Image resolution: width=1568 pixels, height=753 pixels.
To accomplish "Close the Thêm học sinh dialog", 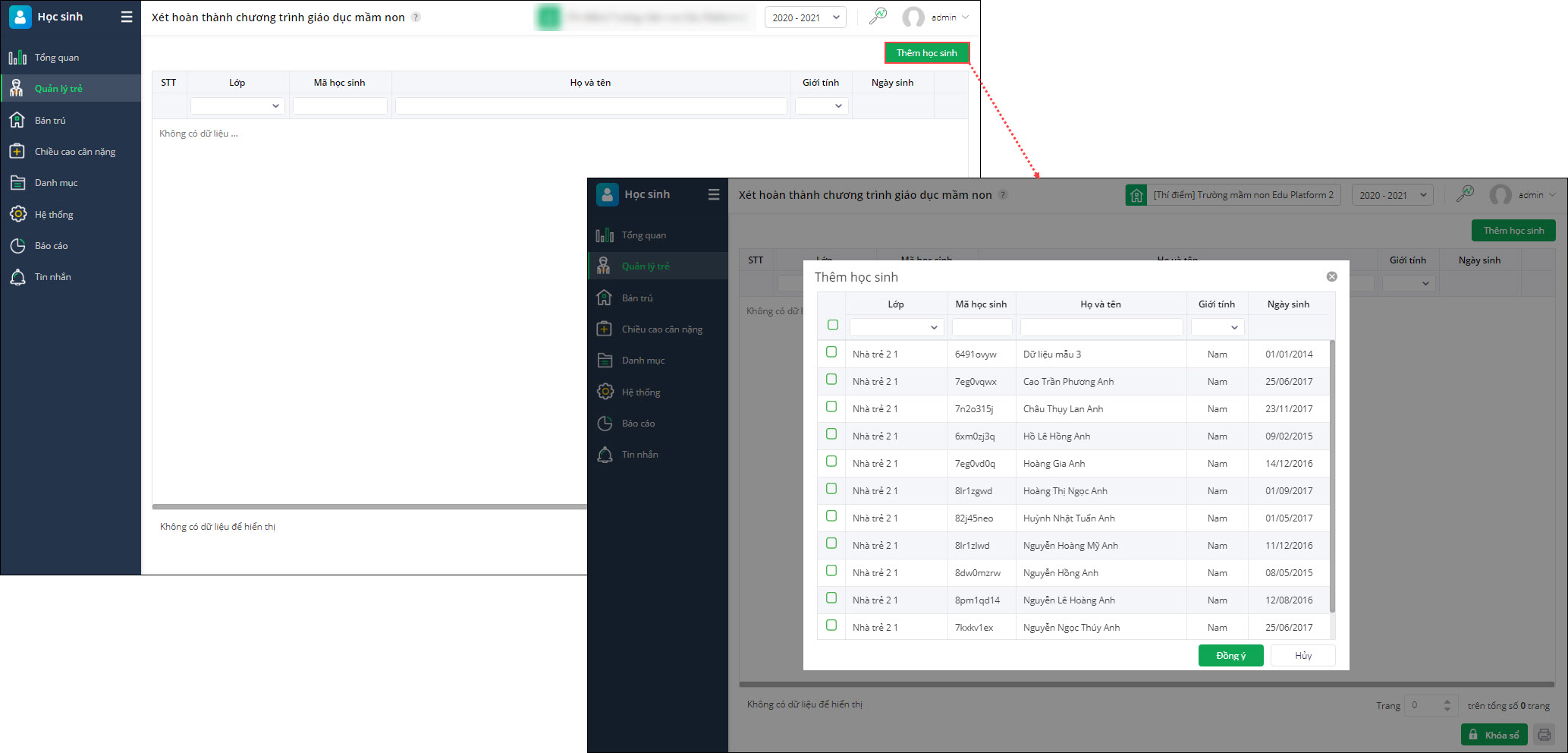I will pyautogui.click(x=1331, y=277).
